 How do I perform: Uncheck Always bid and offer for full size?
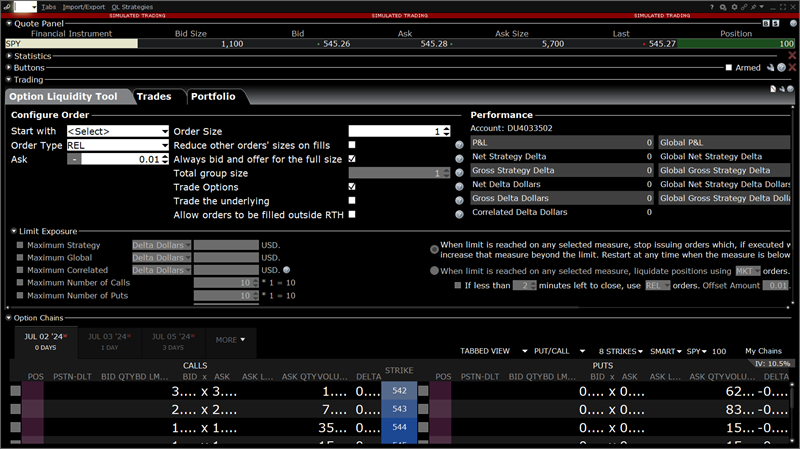[352, 159]
